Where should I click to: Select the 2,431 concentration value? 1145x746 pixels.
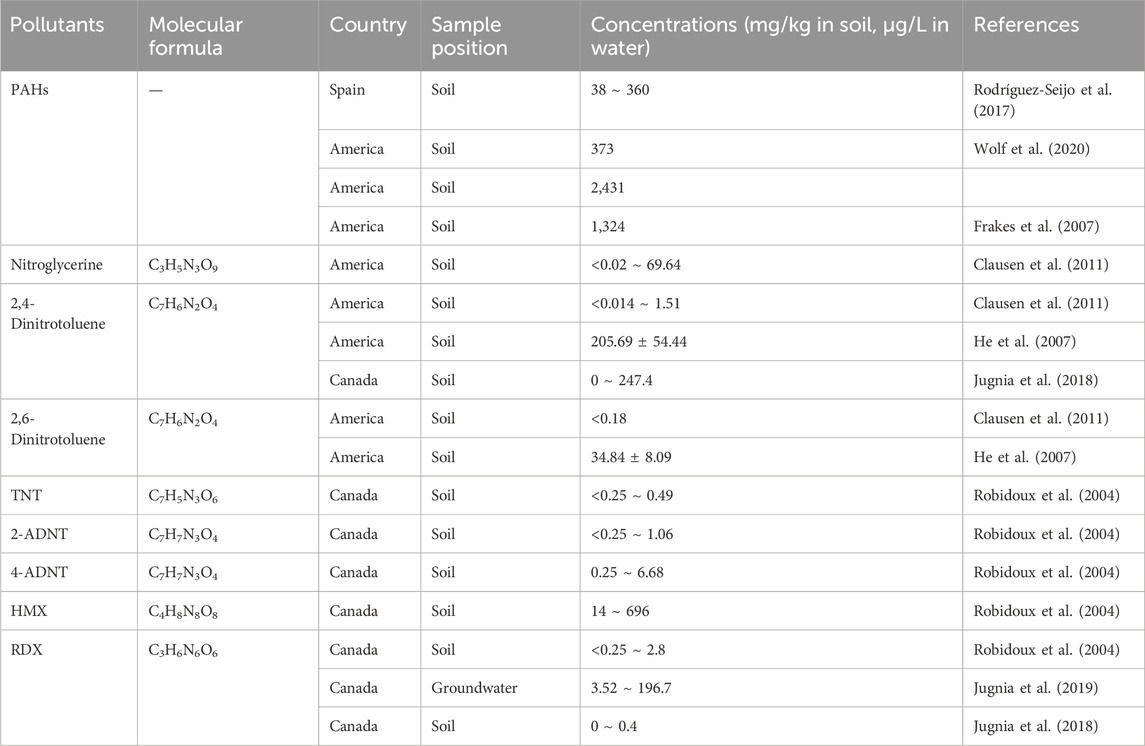[608, 188]
